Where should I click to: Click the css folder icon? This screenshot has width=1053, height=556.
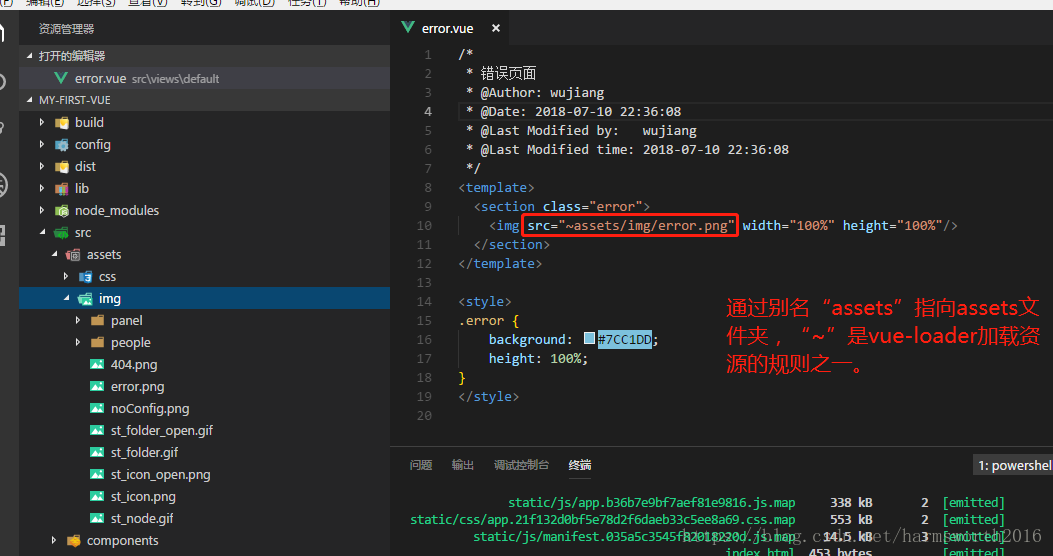85,277
